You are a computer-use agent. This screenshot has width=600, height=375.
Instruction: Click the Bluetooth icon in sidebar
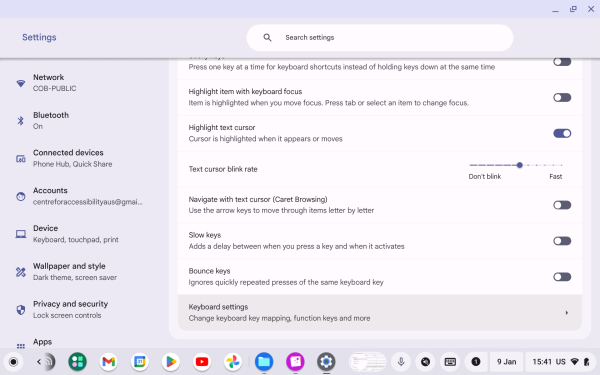pos(21,121)
